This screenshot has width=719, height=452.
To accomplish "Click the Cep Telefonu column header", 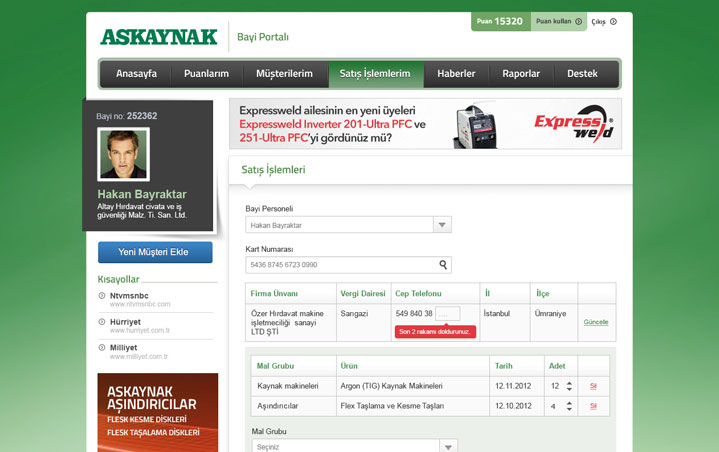I will click(418, 293).
